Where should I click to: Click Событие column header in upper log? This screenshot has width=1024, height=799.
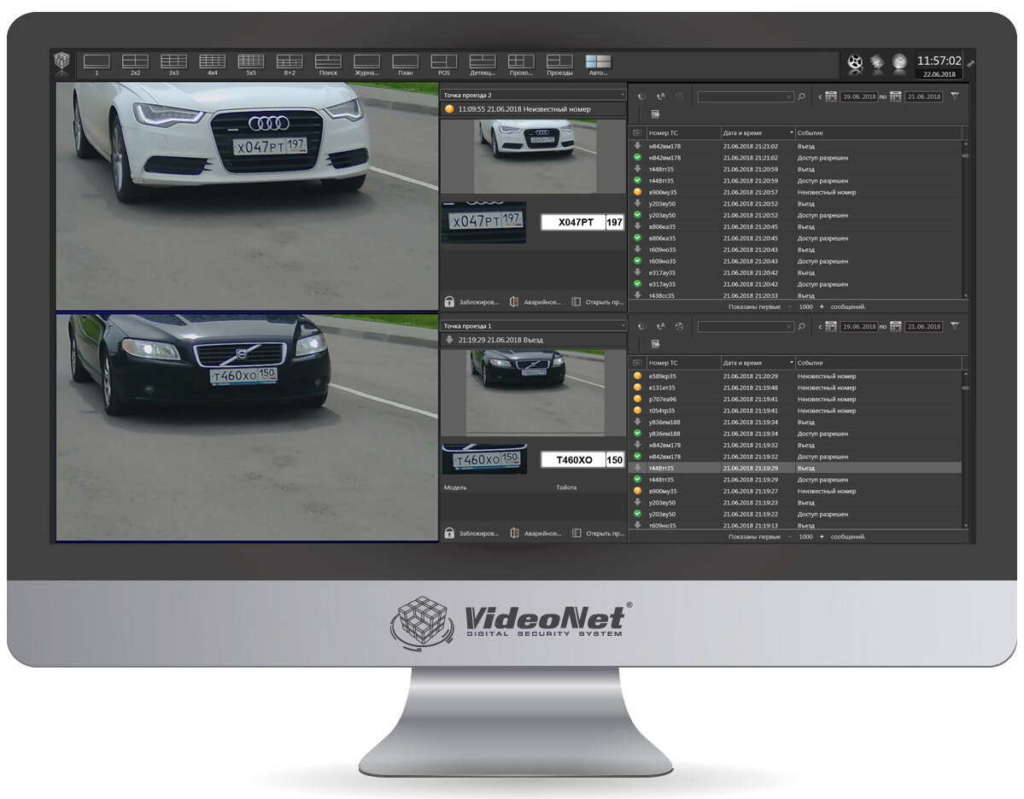click(x=878, y=133)
